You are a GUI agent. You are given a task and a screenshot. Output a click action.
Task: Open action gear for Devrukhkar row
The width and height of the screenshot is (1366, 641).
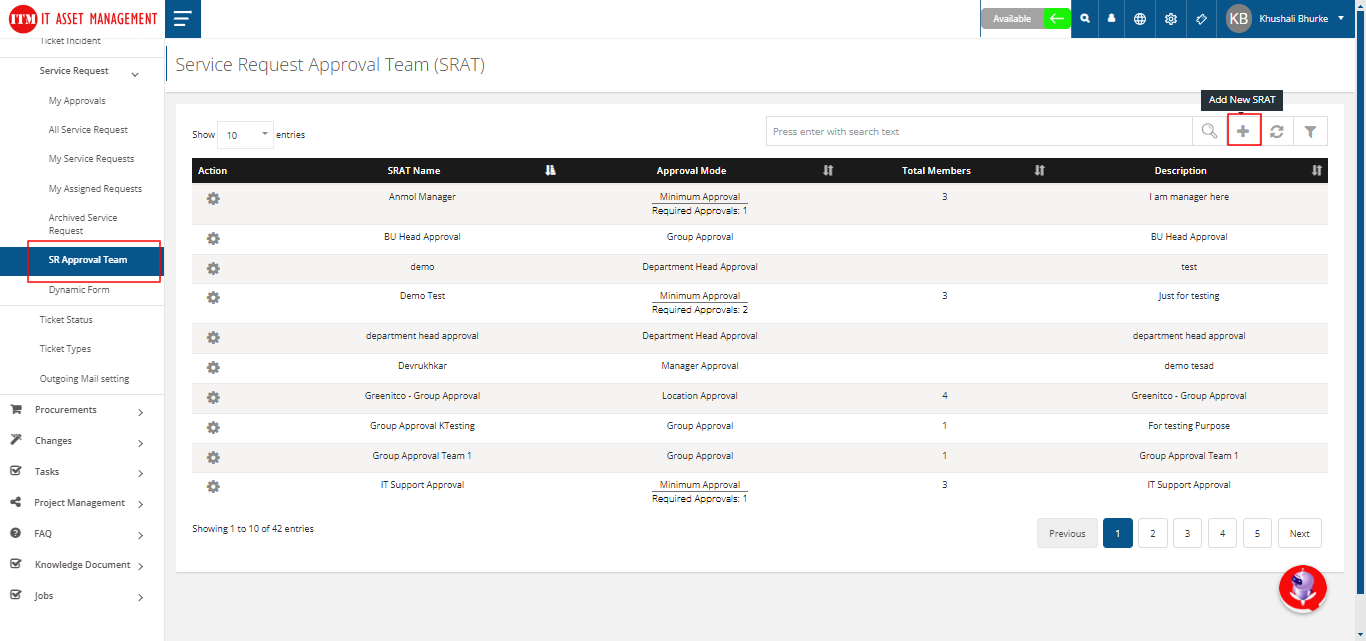(x=213, y=367)
